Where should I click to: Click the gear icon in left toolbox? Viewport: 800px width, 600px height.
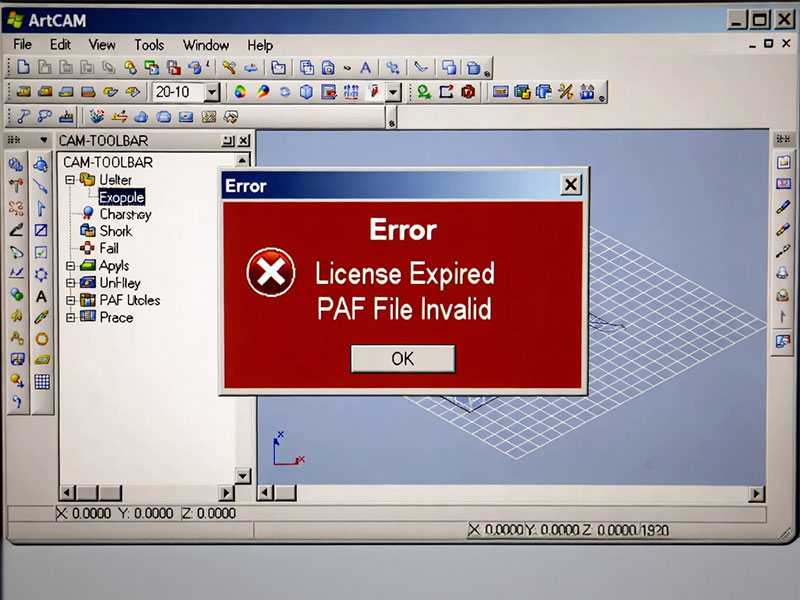41,274
